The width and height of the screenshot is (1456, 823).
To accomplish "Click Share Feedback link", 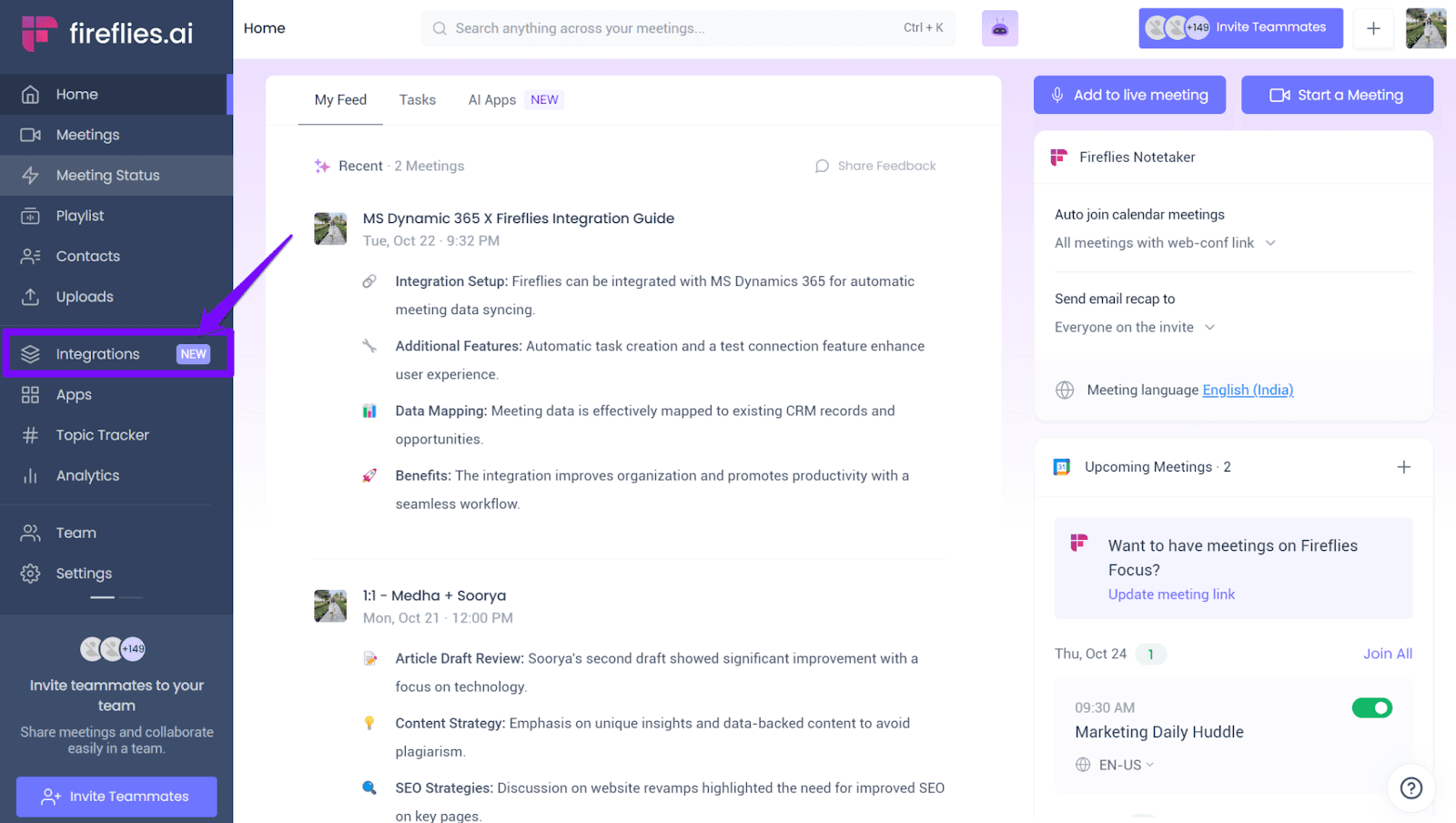I will click(875, 166).
